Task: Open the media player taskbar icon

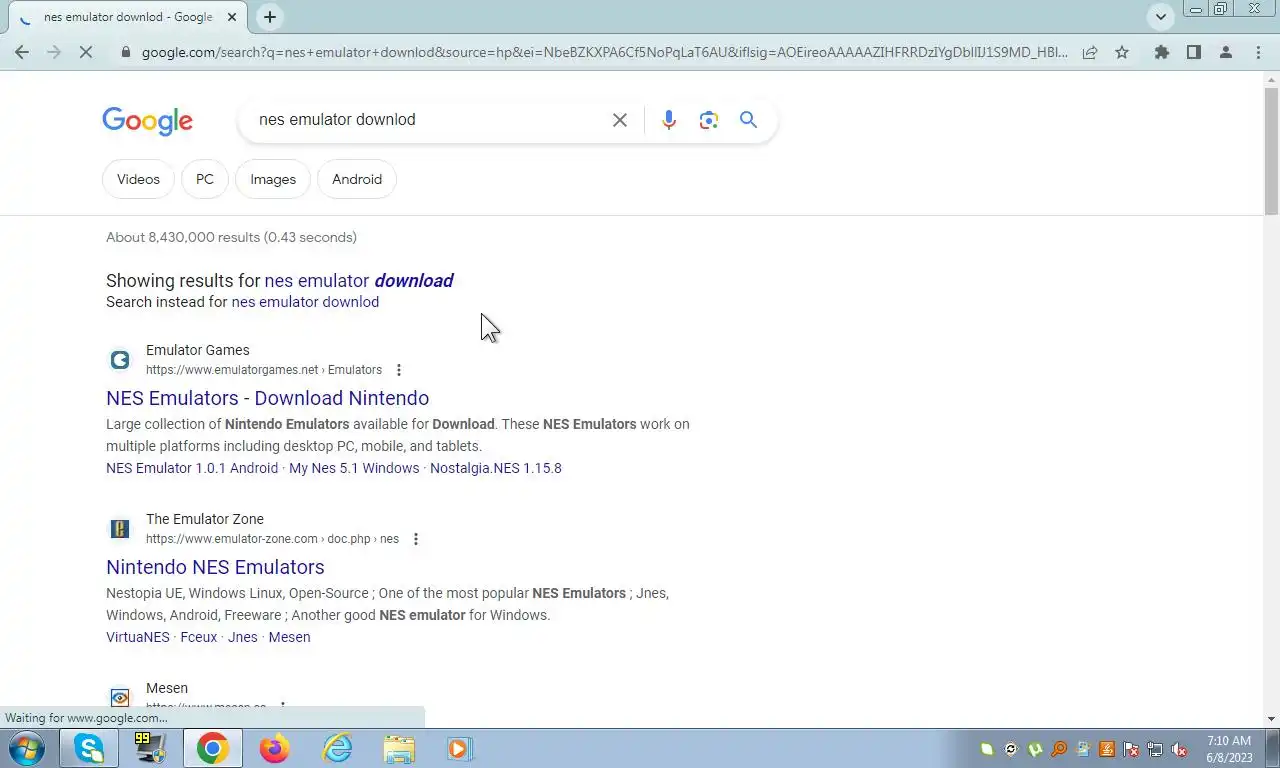Action: 459,748
